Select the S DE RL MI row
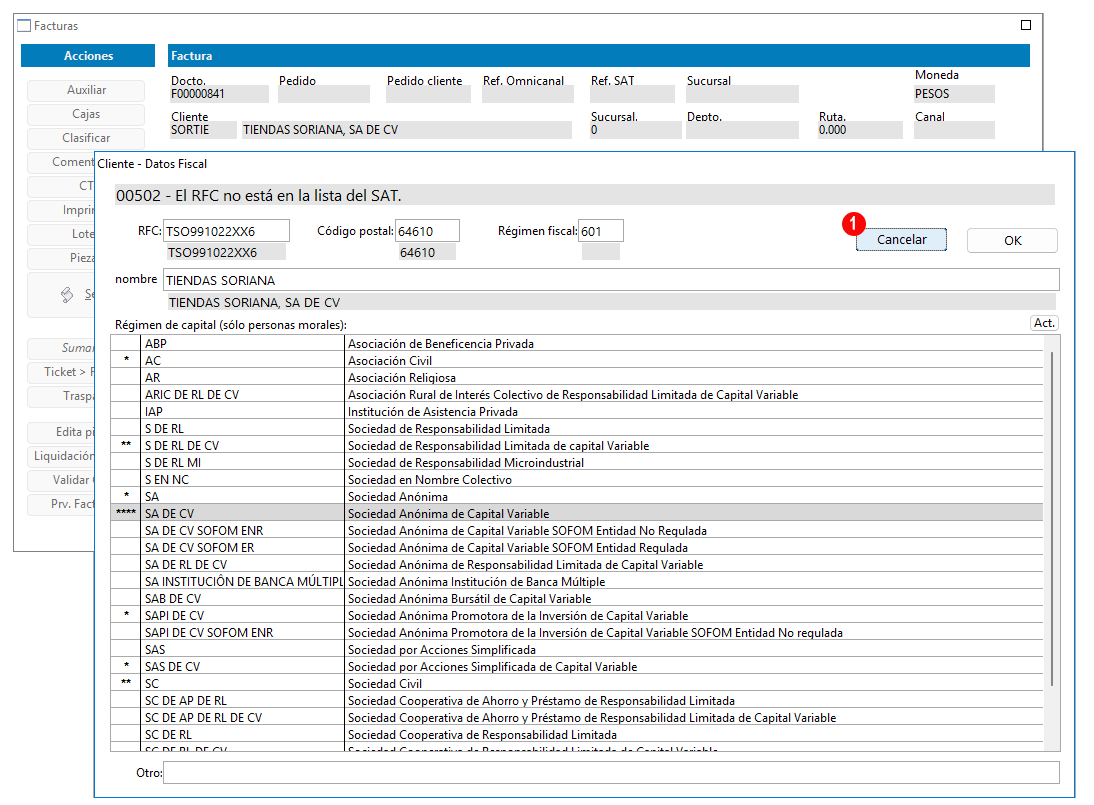Screen dimensions: 1094x805 (x=577, y=462)
